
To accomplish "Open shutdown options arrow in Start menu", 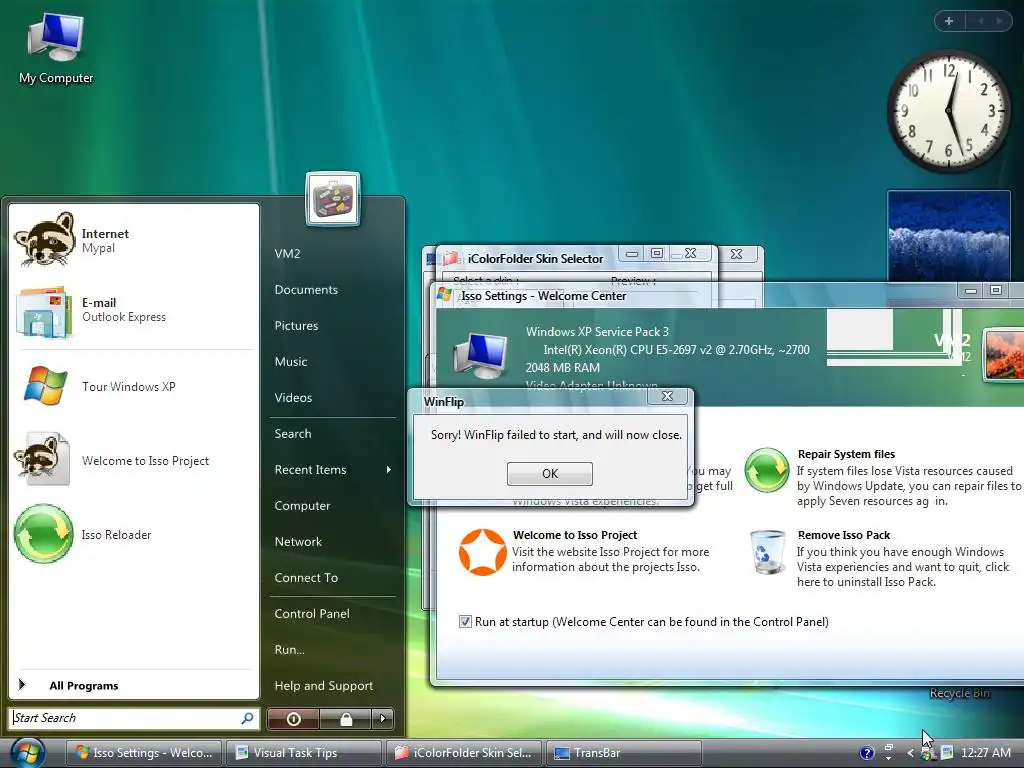I will click(x=383, y=719).
